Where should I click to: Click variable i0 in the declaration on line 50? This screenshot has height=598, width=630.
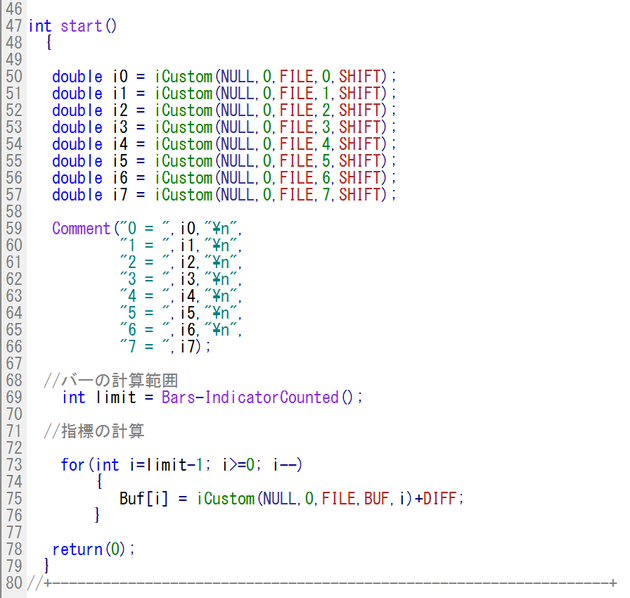(120, 76)
